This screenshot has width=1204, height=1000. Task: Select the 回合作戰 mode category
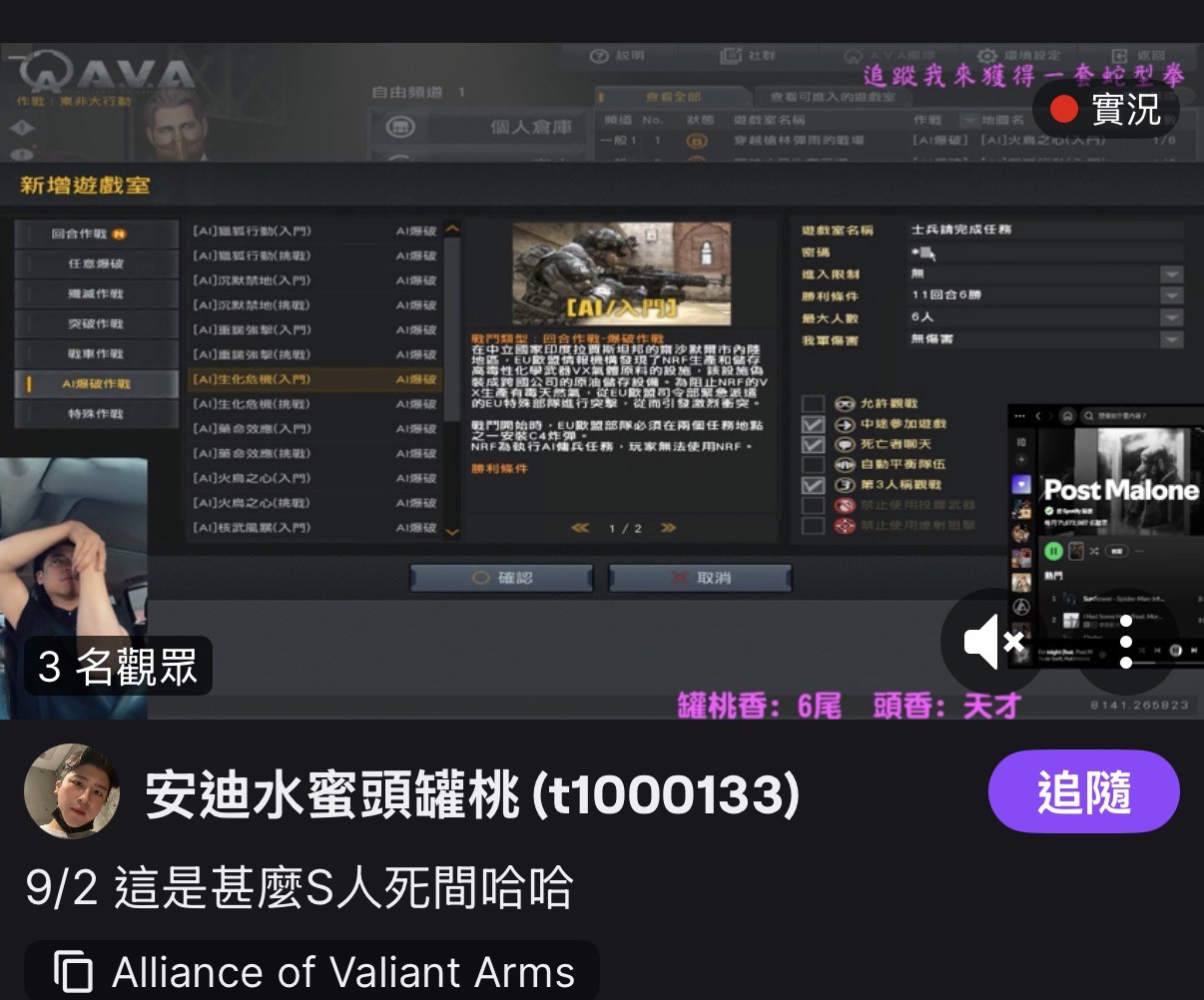click(96, 234)
